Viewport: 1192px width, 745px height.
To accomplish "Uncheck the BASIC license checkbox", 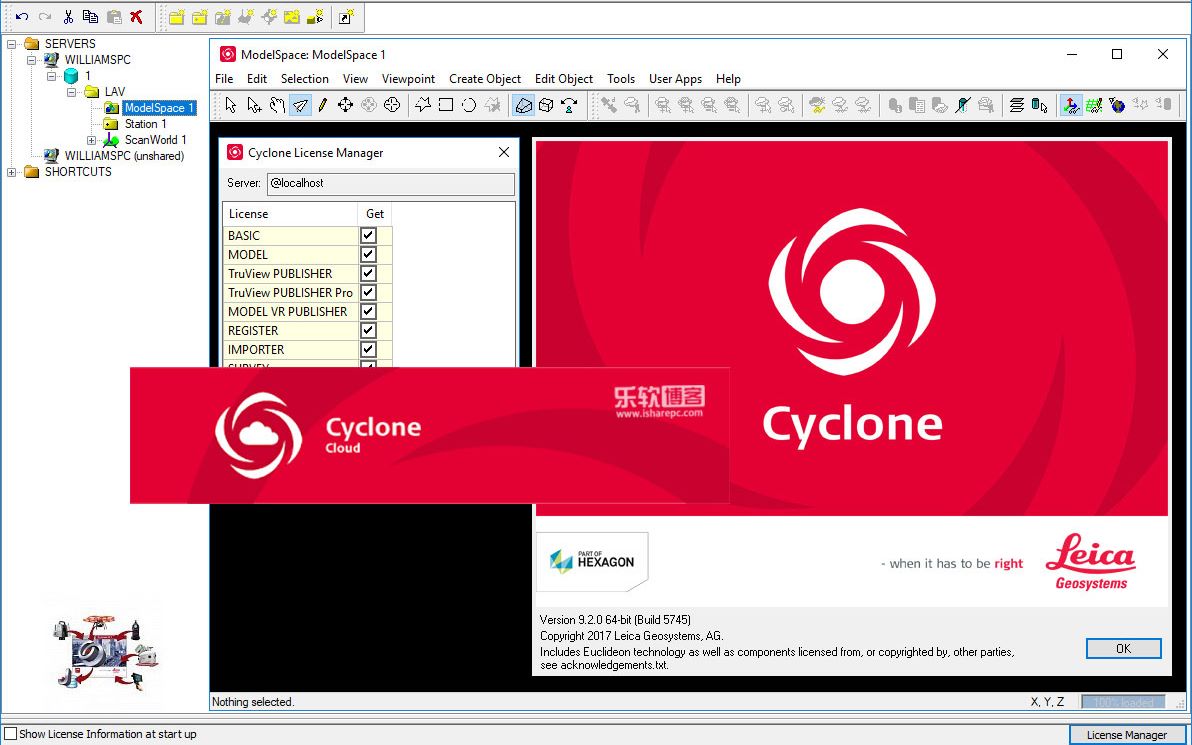I will tap(368, 236).
